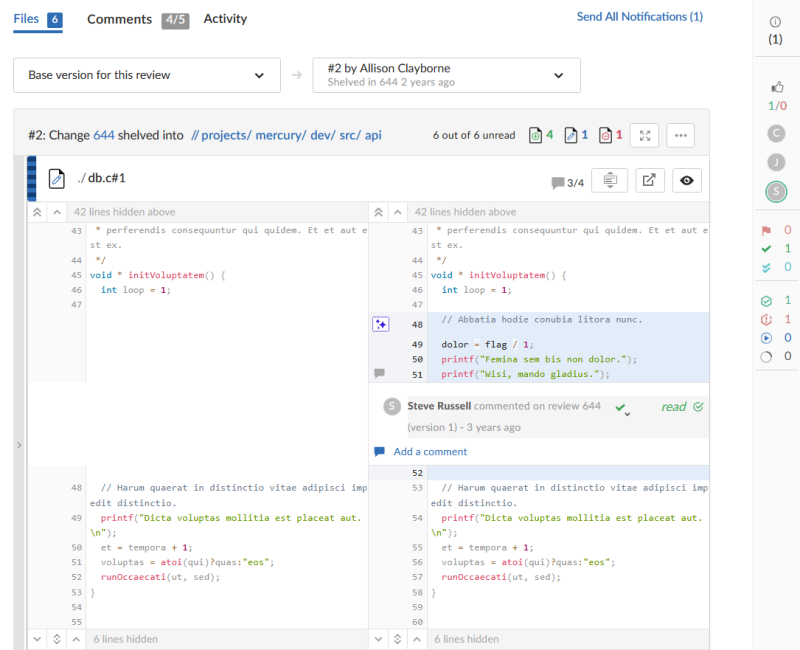Screen dimensions: 800x650
Task: Click the blue striped file marker bar beside db.c
Action: click(31, 178)
